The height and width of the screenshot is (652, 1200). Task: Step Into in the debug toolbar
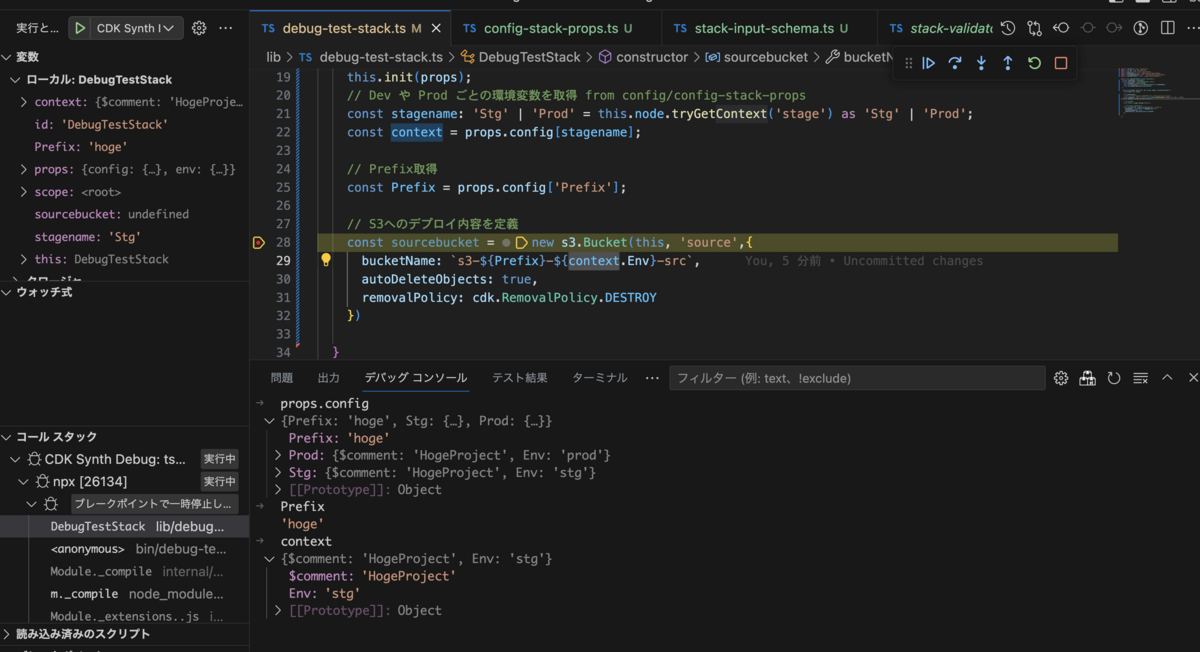(981, 63)
